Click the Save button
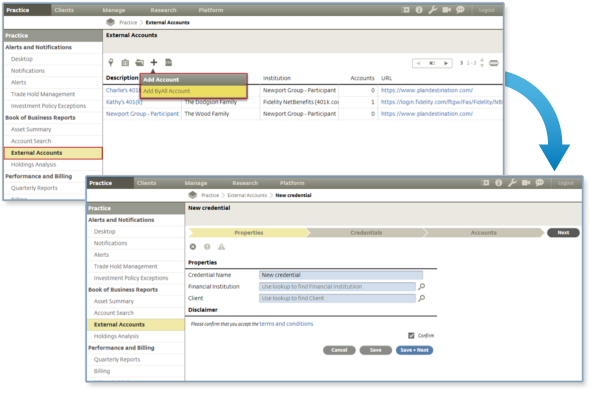590x398 pixels. (376, 350)
